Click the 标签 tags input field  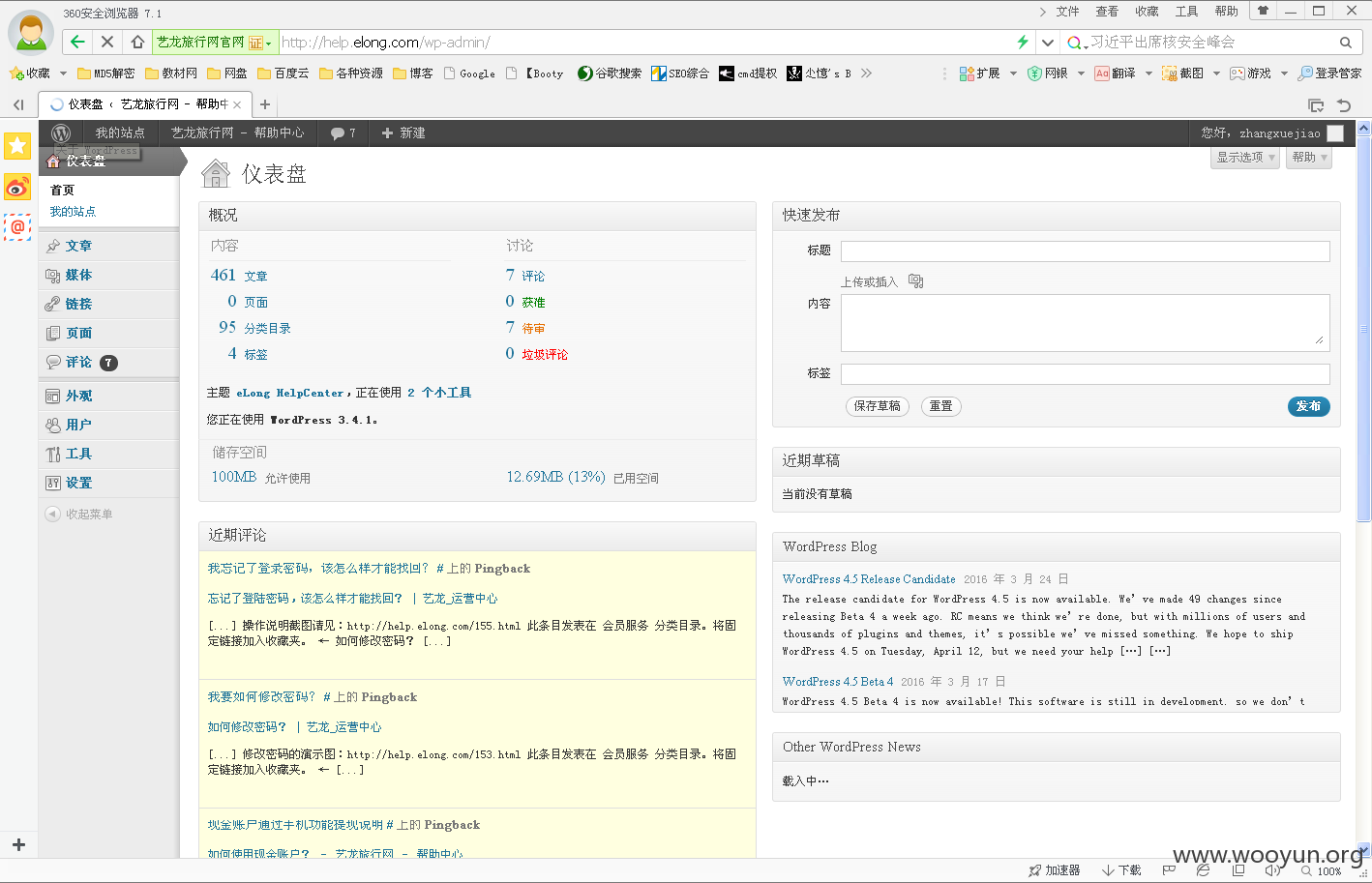click(x=1085, y=374)
